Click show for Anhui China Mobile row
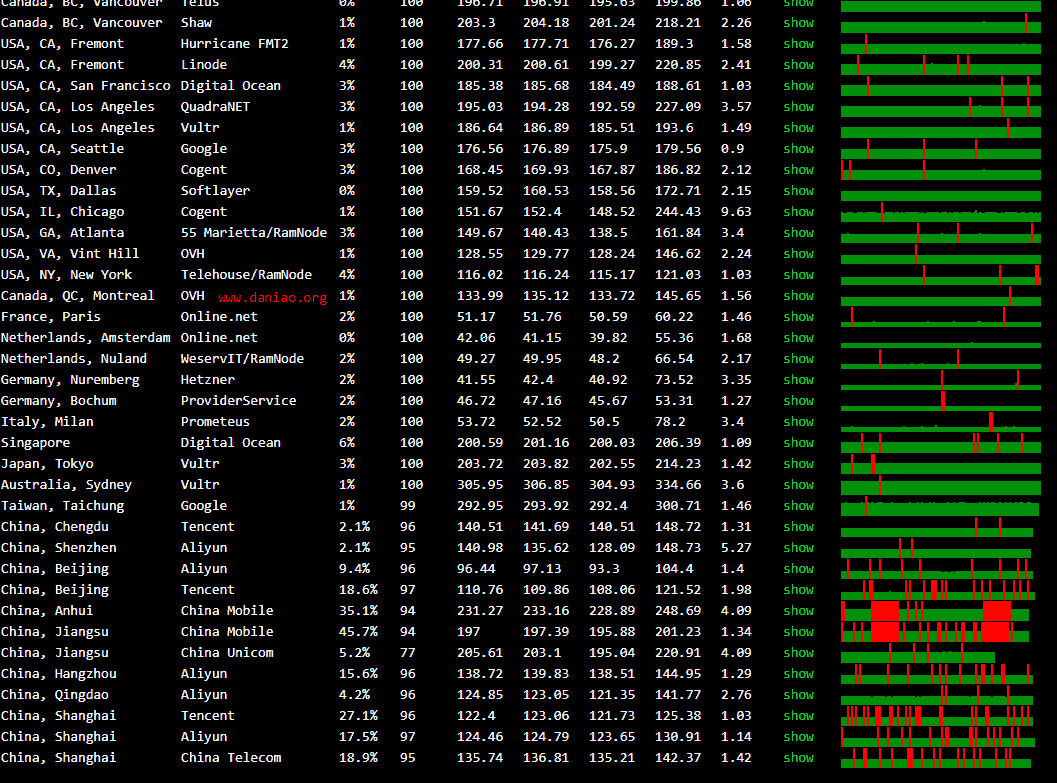Screen dimensions: 1057x783 click(799, 610)
